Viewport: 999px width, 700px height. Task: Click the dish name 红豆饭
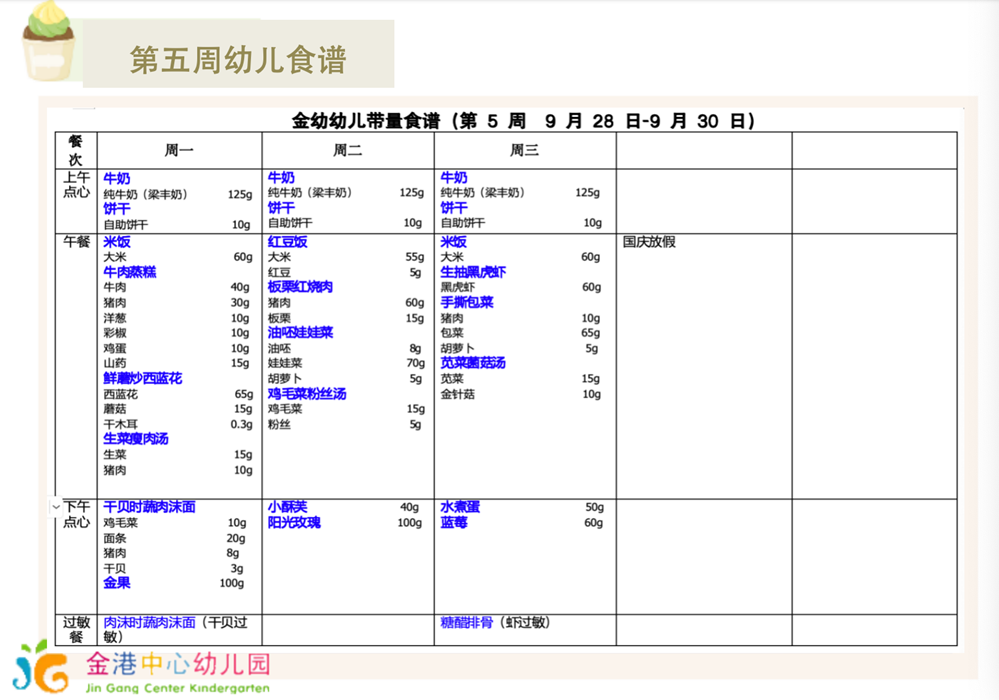pos(287,242)
